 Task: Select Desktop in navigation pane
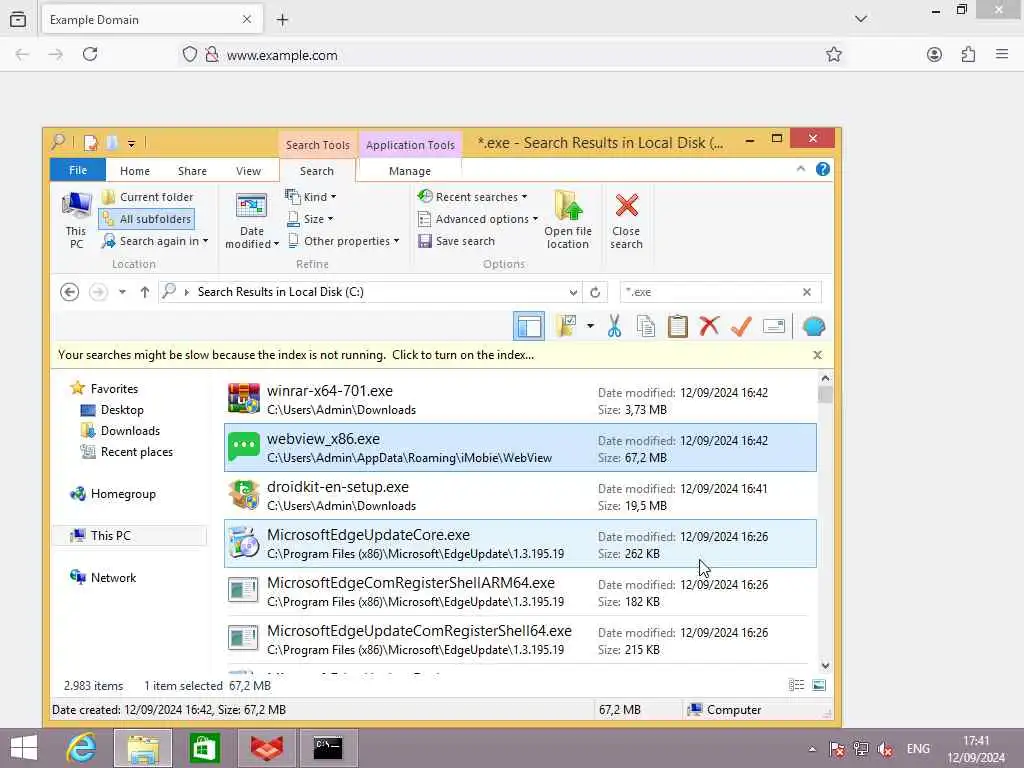click(x=112, y=409)
